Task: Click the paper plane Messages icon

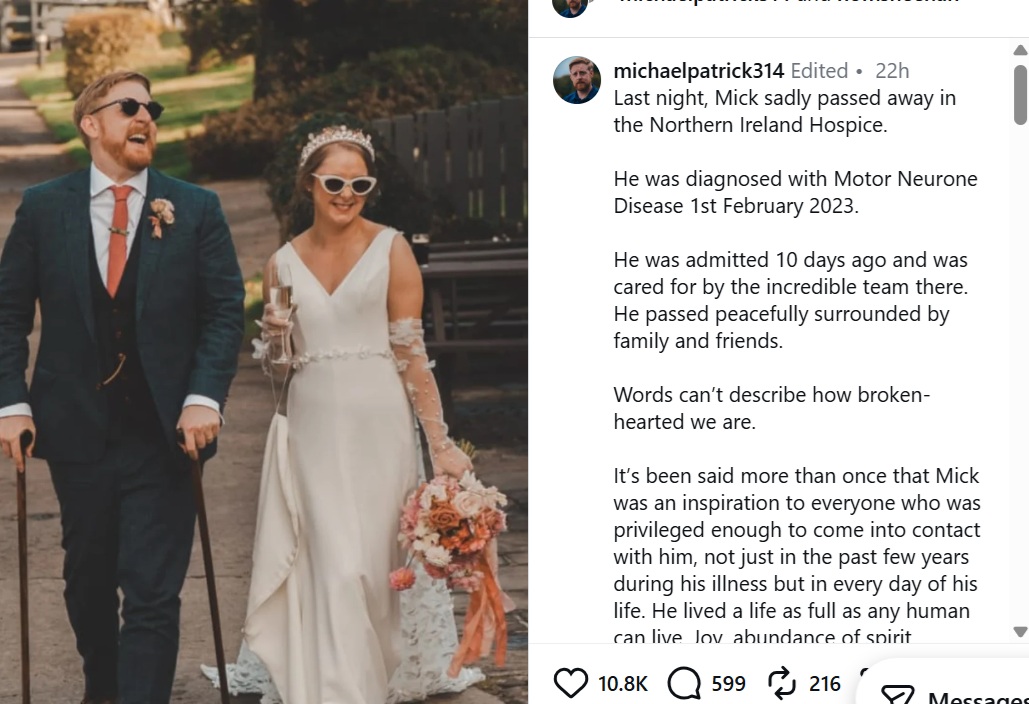Action: click(x=897, y=696)
